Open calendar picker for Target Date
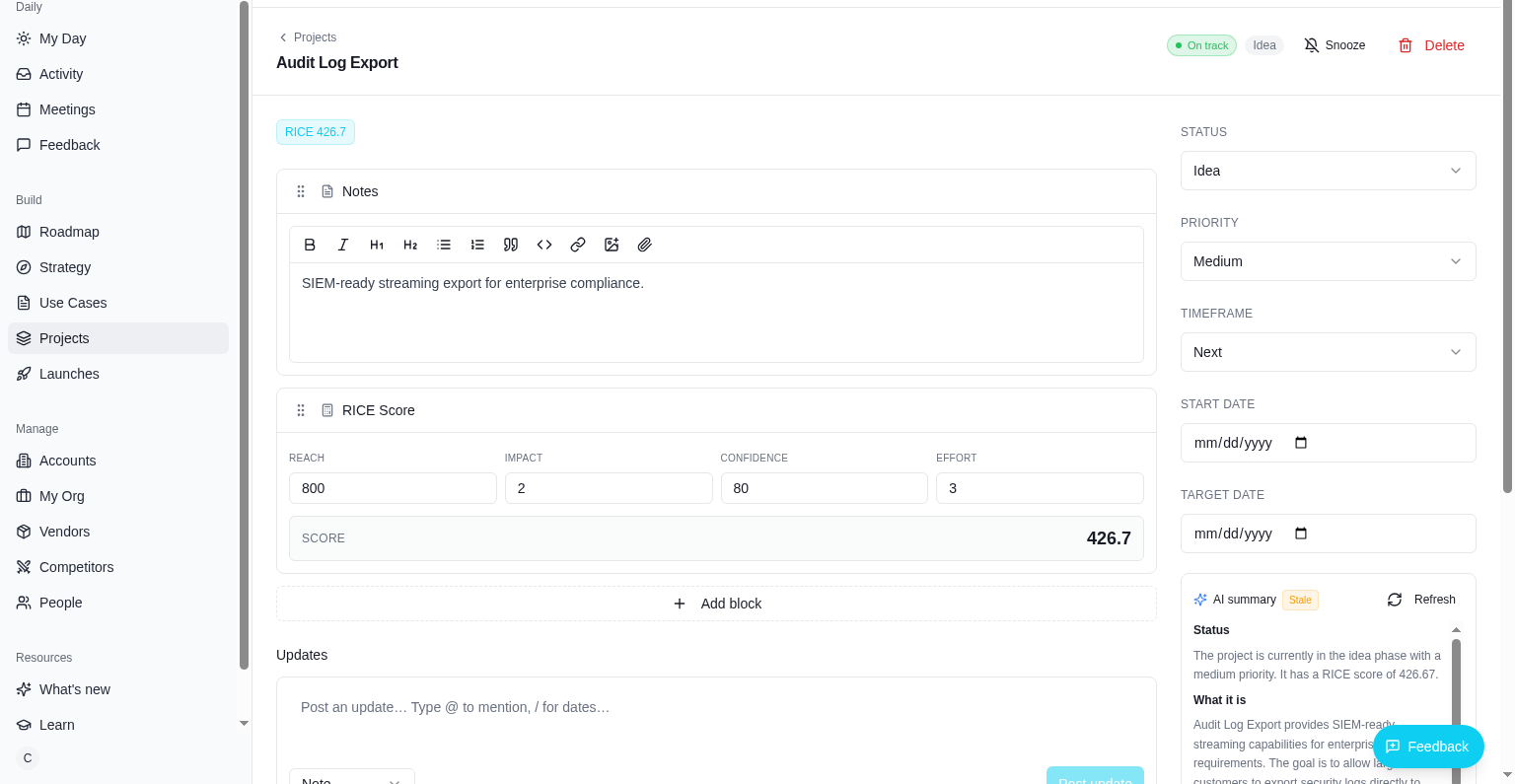 [x=1301, y=534]
